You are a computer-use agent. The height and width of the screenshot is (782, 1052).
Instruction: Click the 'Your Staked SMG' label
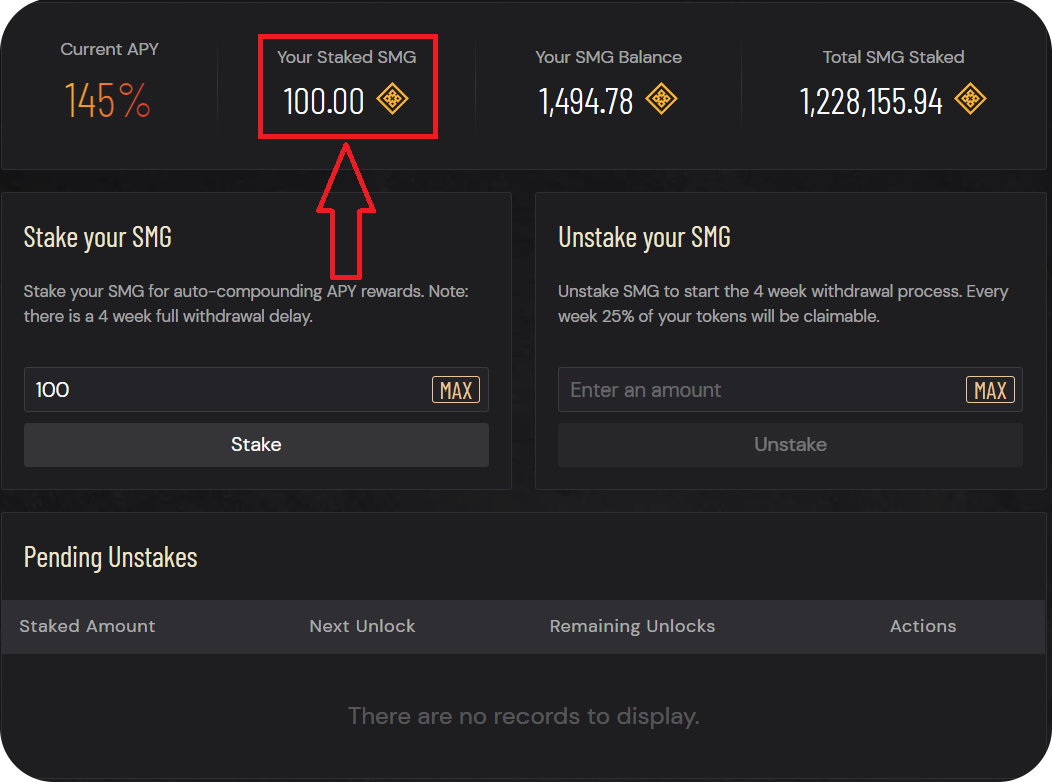(x=346, y=58)
